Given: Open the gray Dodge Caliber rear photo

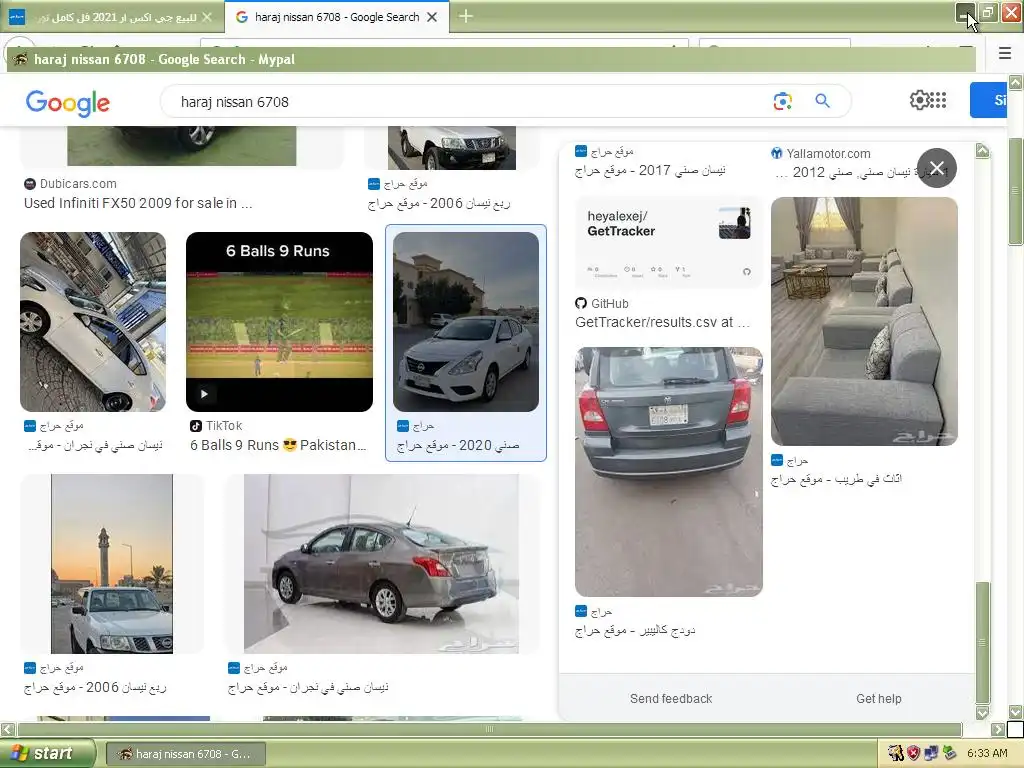Looking at the screenshot, I should [x=668, y=472].
